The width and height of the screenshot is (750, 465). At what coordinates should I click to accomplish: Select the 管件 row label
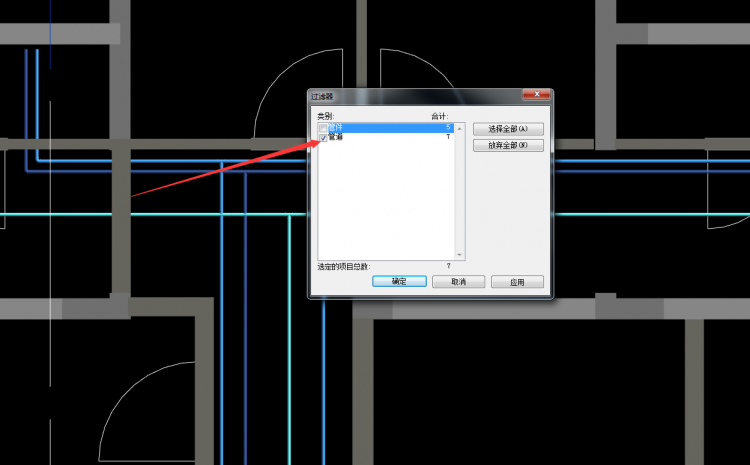point(335,128)
